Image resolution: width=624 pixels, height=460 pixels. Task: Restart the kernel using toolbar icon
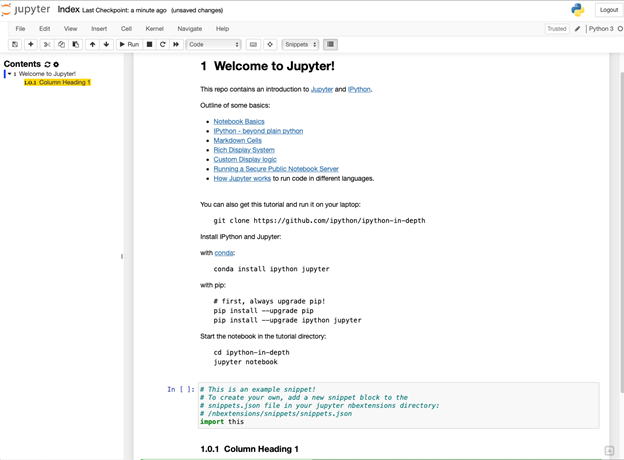point(163,44)
